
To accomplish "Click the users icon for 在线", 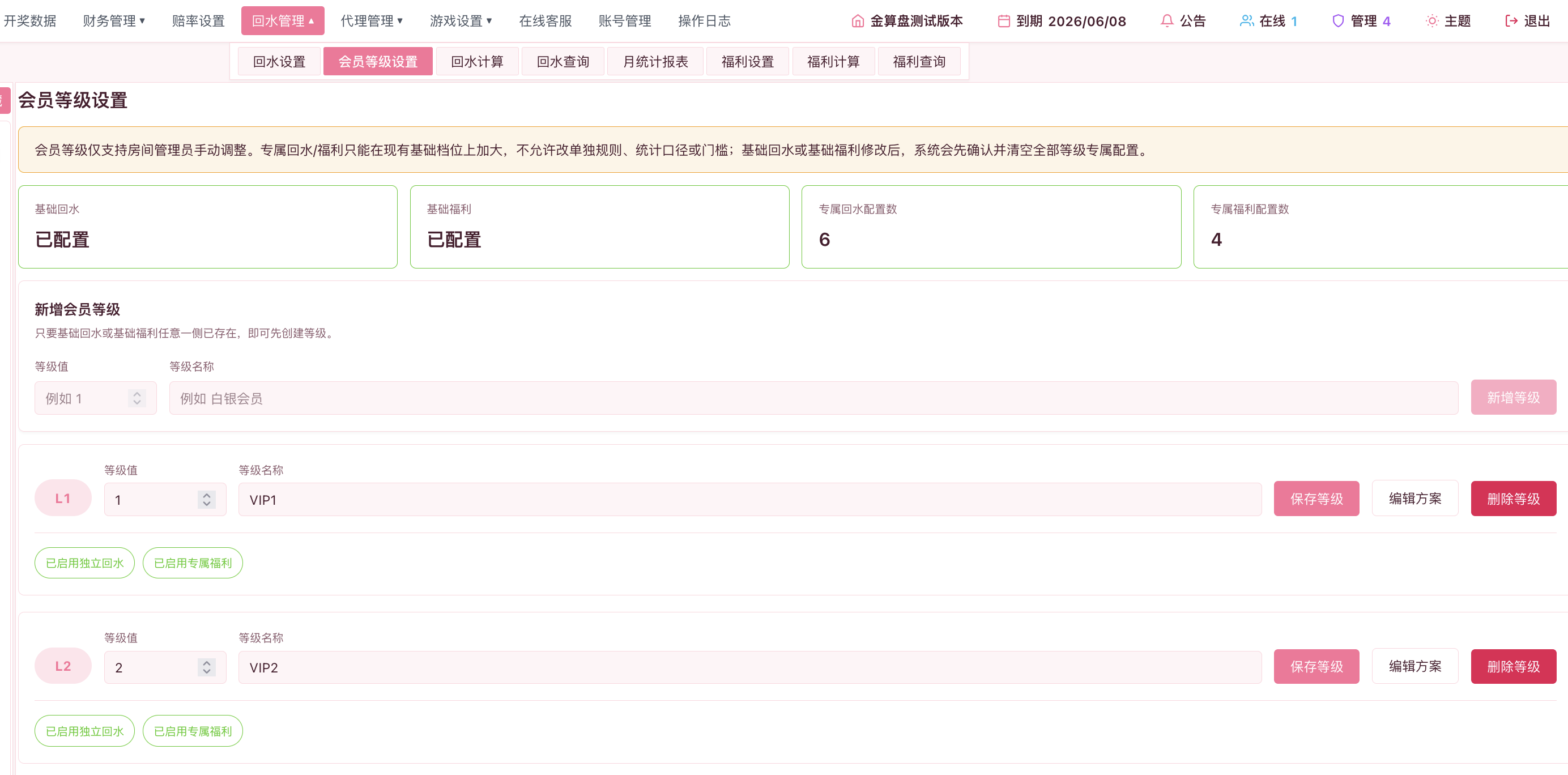I will click(1247, 22).
